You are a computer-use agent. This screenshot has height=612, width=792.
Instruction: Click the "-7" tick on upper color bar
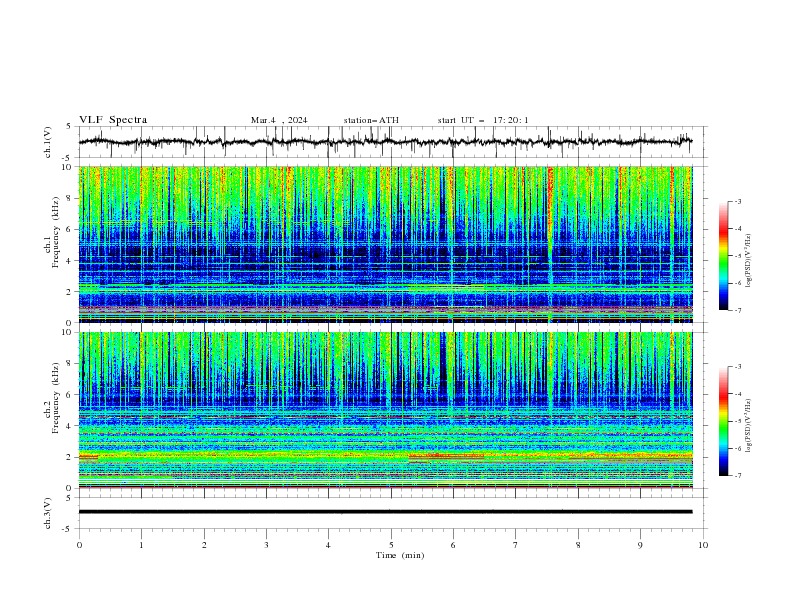click(x=738, y=310)
